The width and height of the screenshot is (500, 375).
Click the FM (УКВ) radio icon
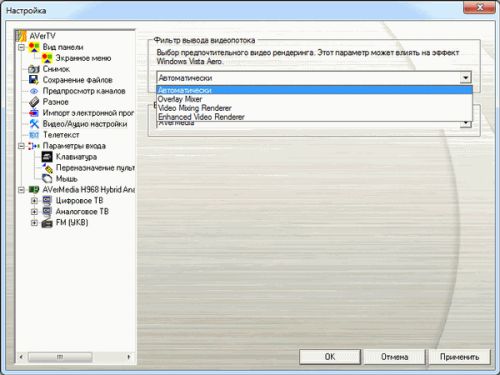point(47,223)
